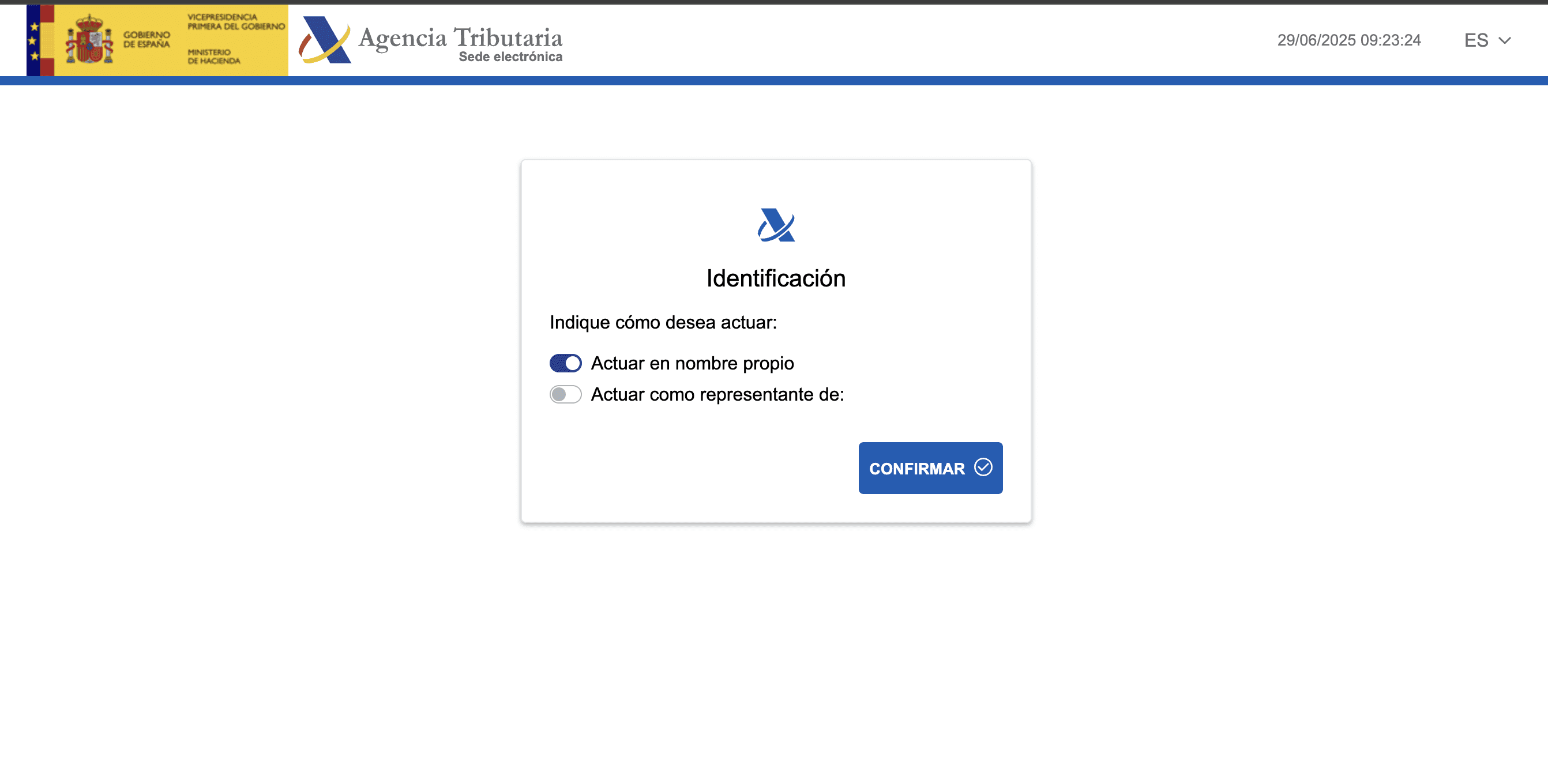Image resolution: width=1548 pixels, height=784 pixels.
Task: Click the Actuar en nombre propio label
Action: point(692,363)
